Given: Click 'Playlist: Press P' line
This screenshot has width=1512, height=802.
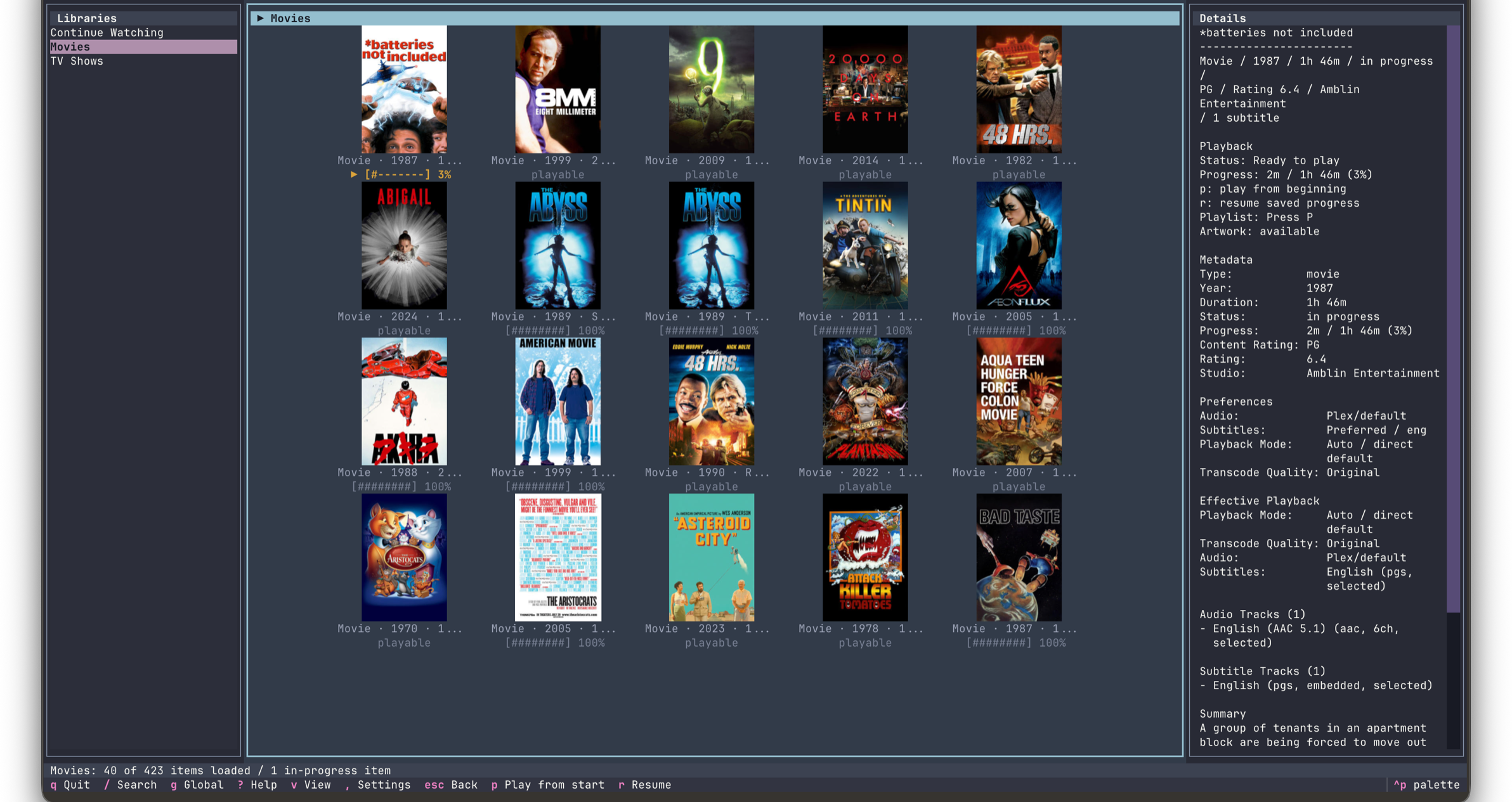Looking at the screenshot, I should [1256, 217].
